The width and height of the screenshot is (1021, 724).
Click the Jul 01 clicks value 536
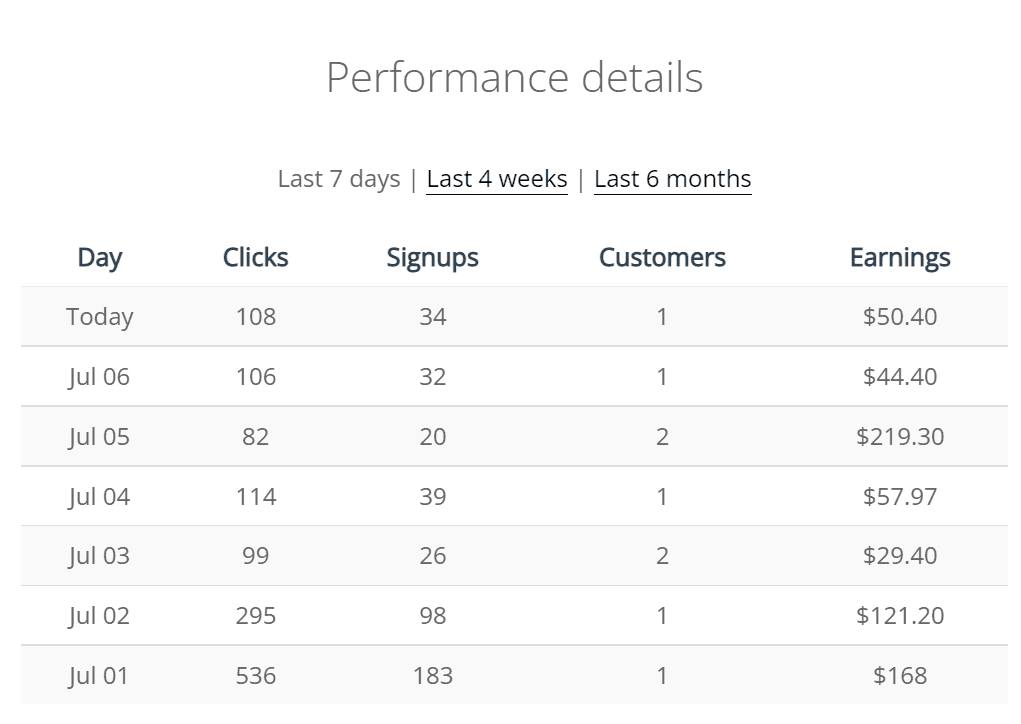point(255,676)
